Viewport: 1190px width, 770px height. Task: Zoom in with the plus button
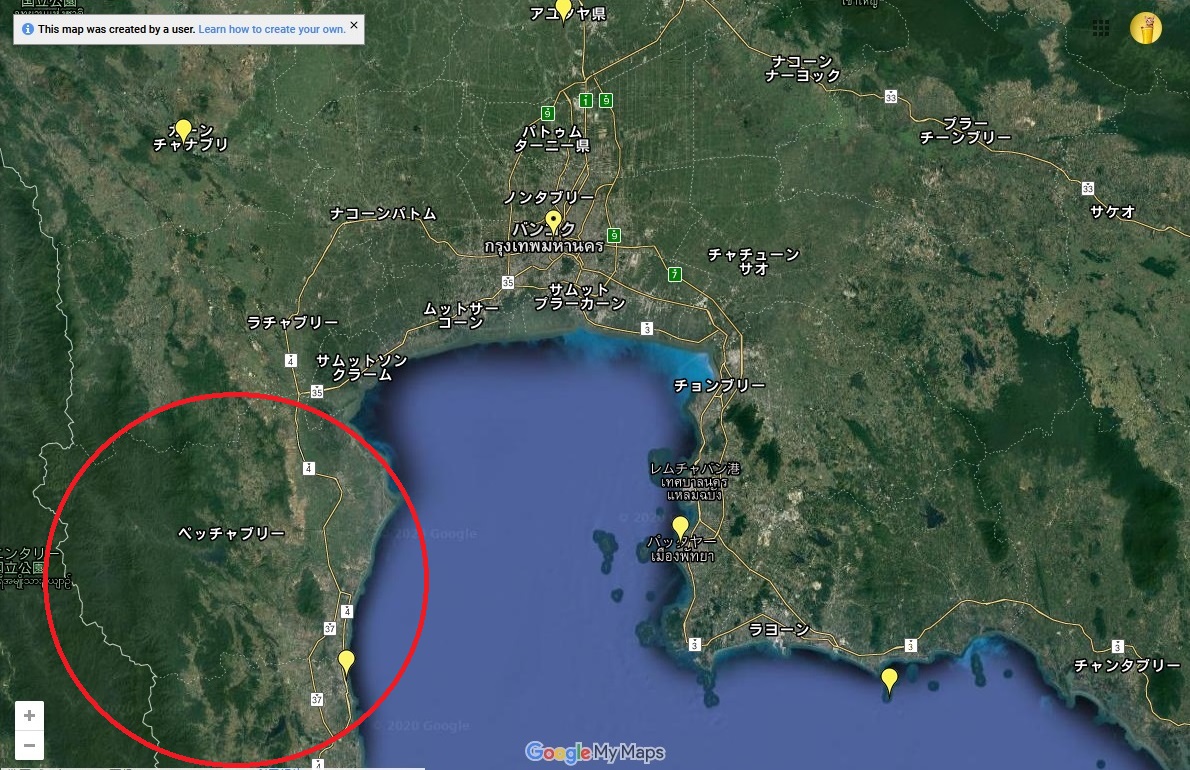pyautogui.click(x=30, y=715)
